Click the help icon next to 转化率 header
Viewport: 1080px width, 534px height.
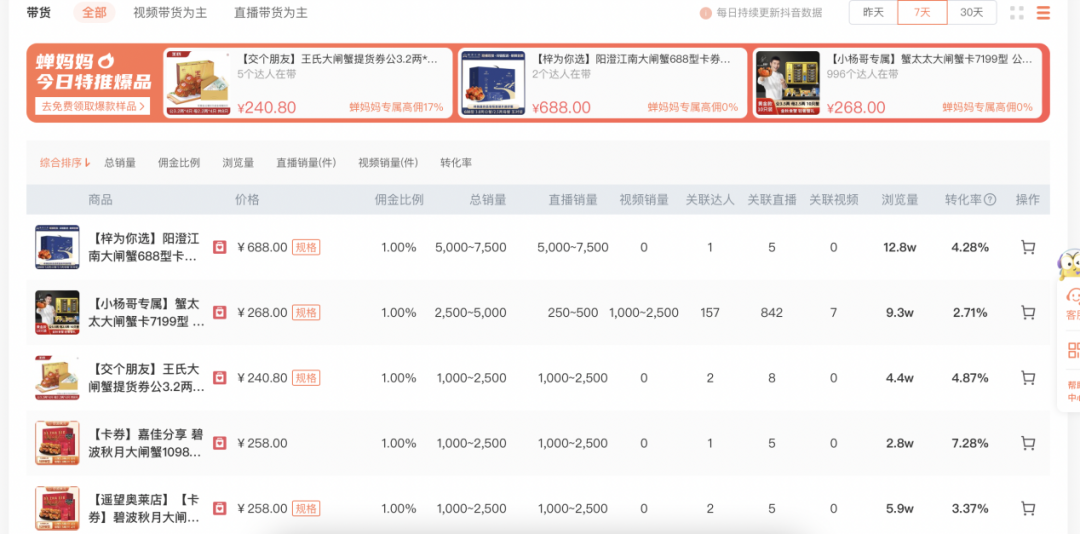990,200
